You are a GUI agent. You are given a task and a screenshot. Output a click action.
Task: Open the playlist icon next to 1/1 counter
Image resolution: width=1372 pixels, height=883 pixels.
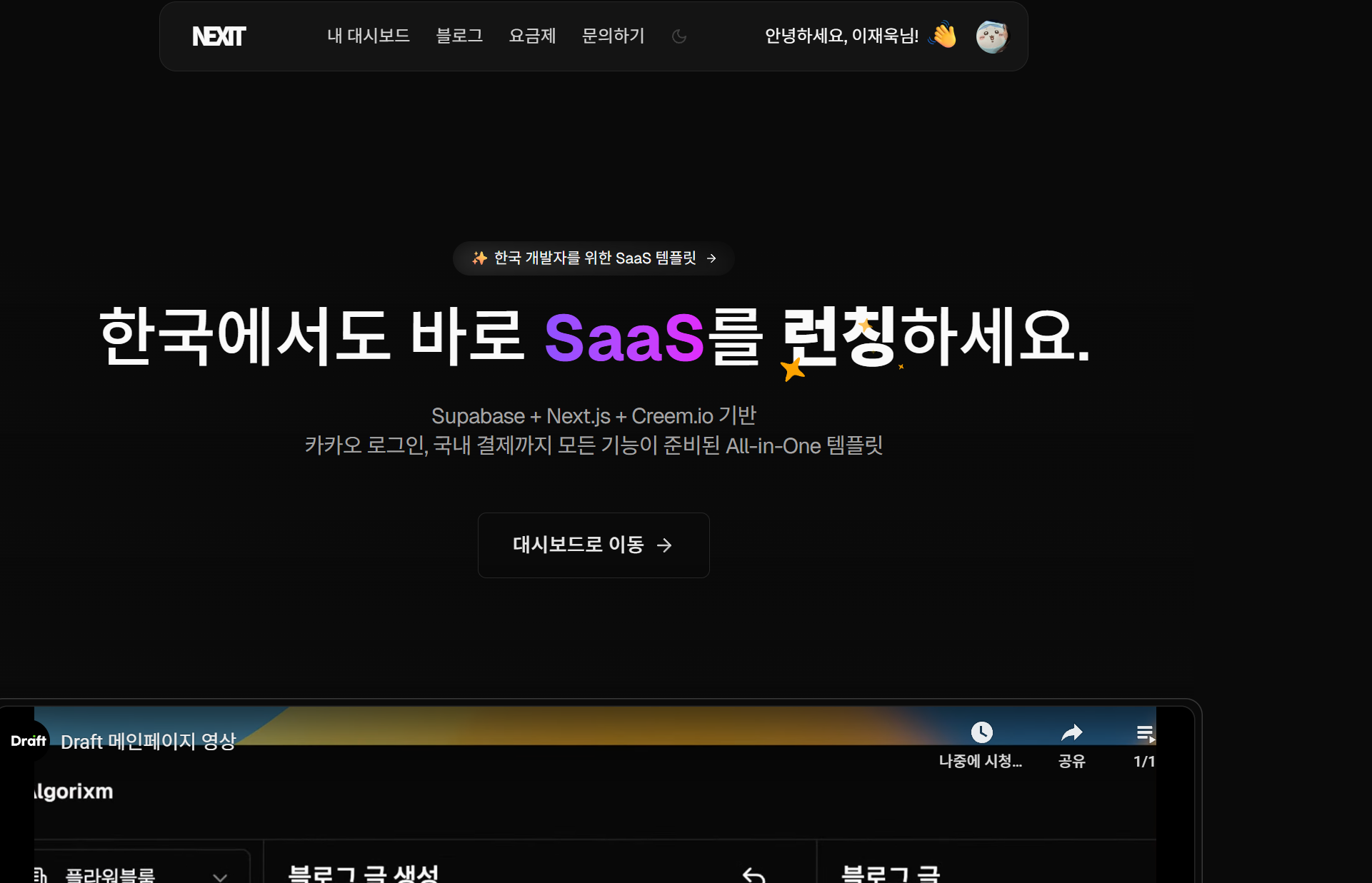pyautogui.click(x=1146, y=732)
